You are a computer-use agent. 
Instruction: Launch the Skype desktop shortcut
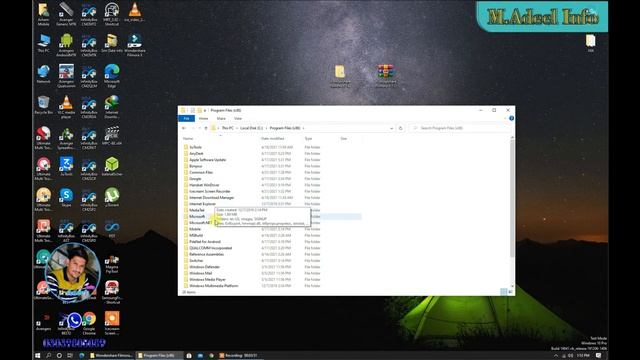point(66,198)
